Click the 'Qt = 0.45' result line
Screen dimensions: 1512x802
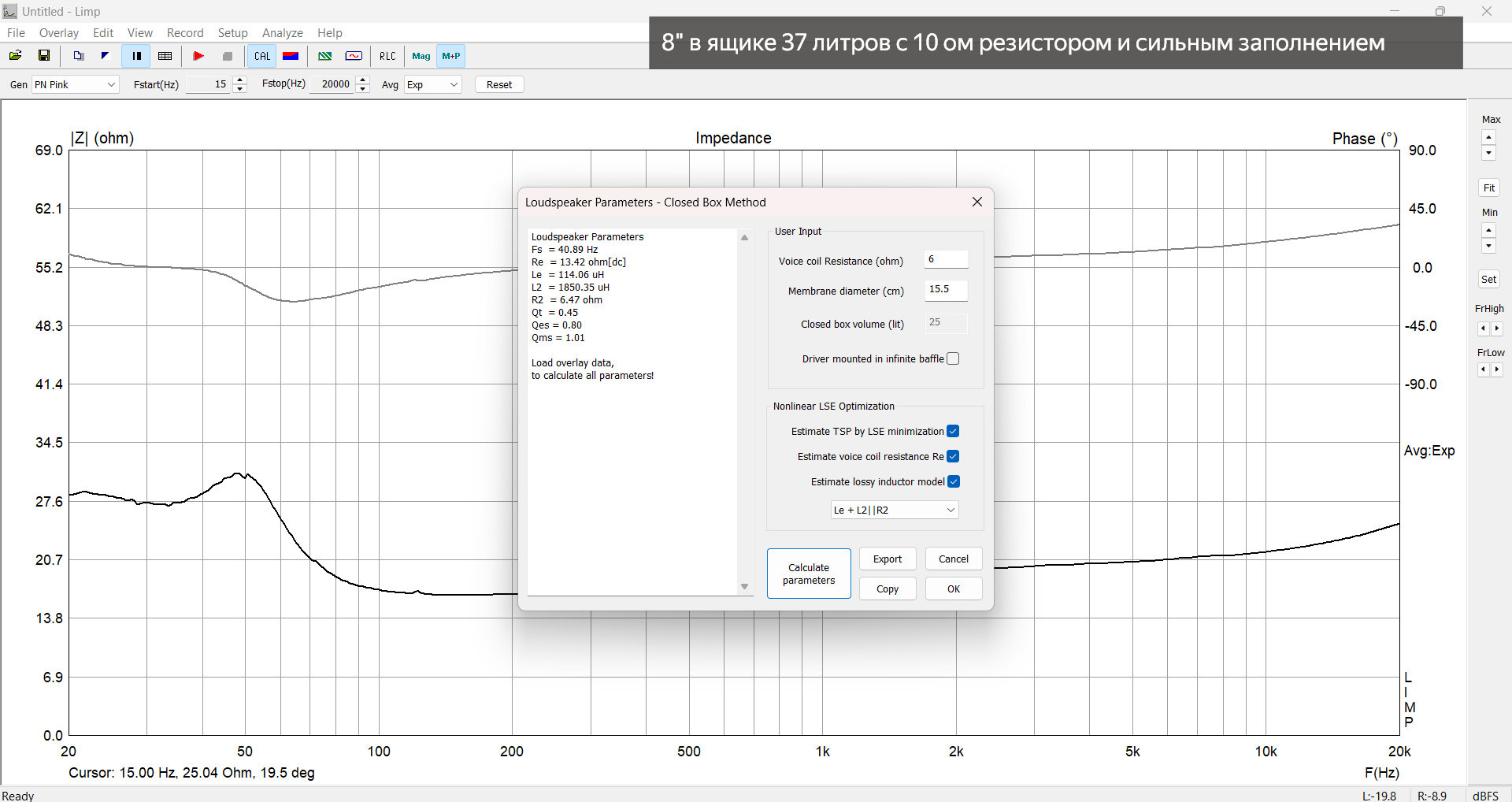coord(555,313)
